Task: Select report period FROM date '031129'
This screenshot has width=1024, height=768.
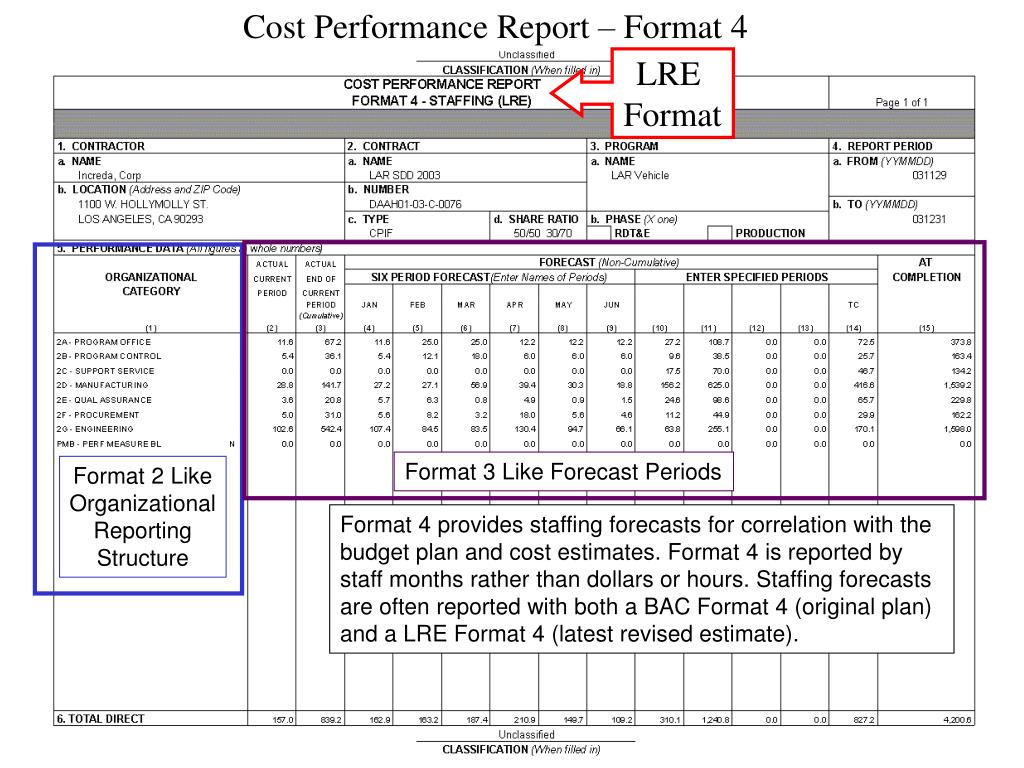Action: pyautogui.click(x=929, y=175)
